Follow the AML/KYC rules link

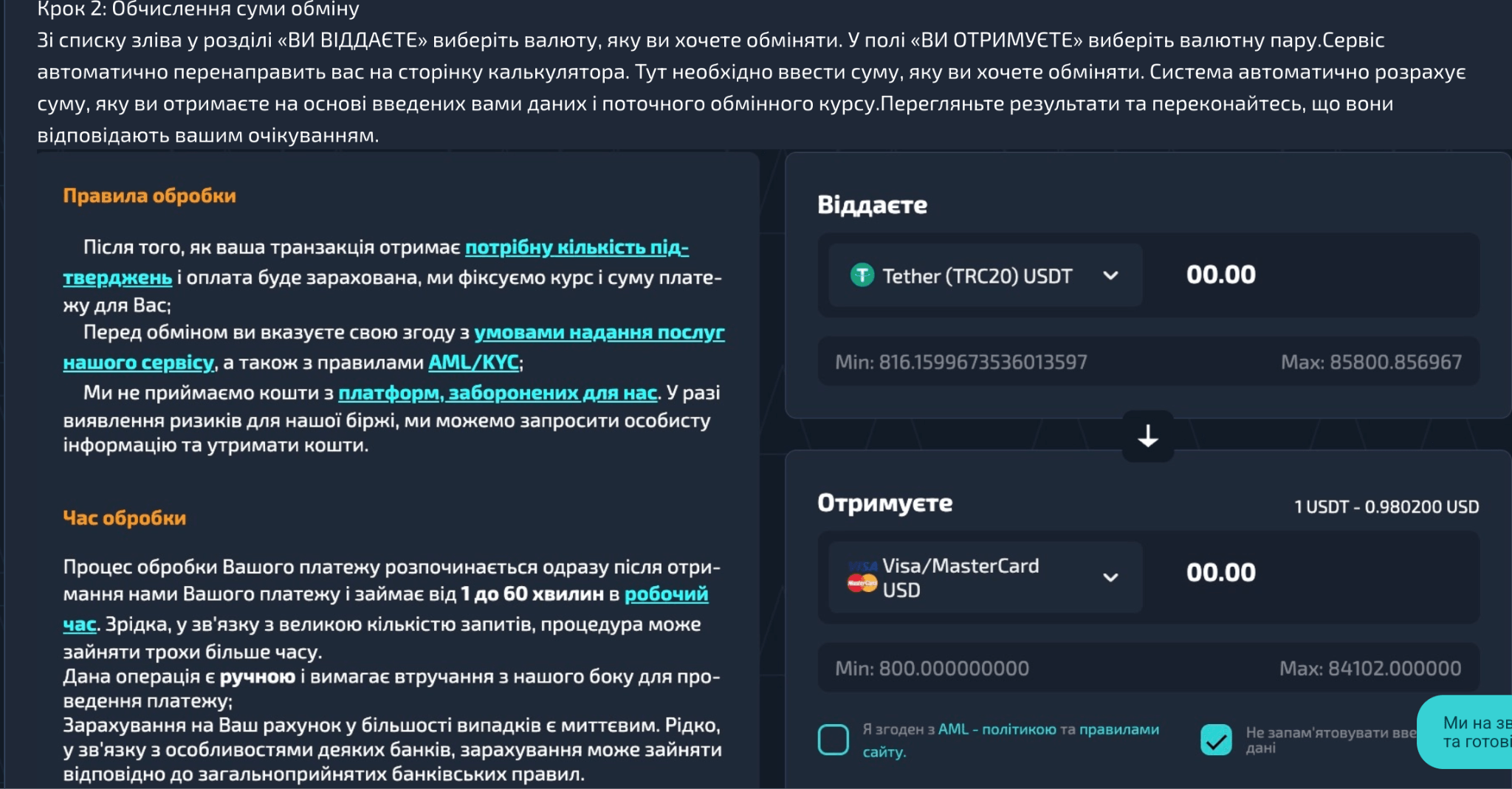point(473,362)
